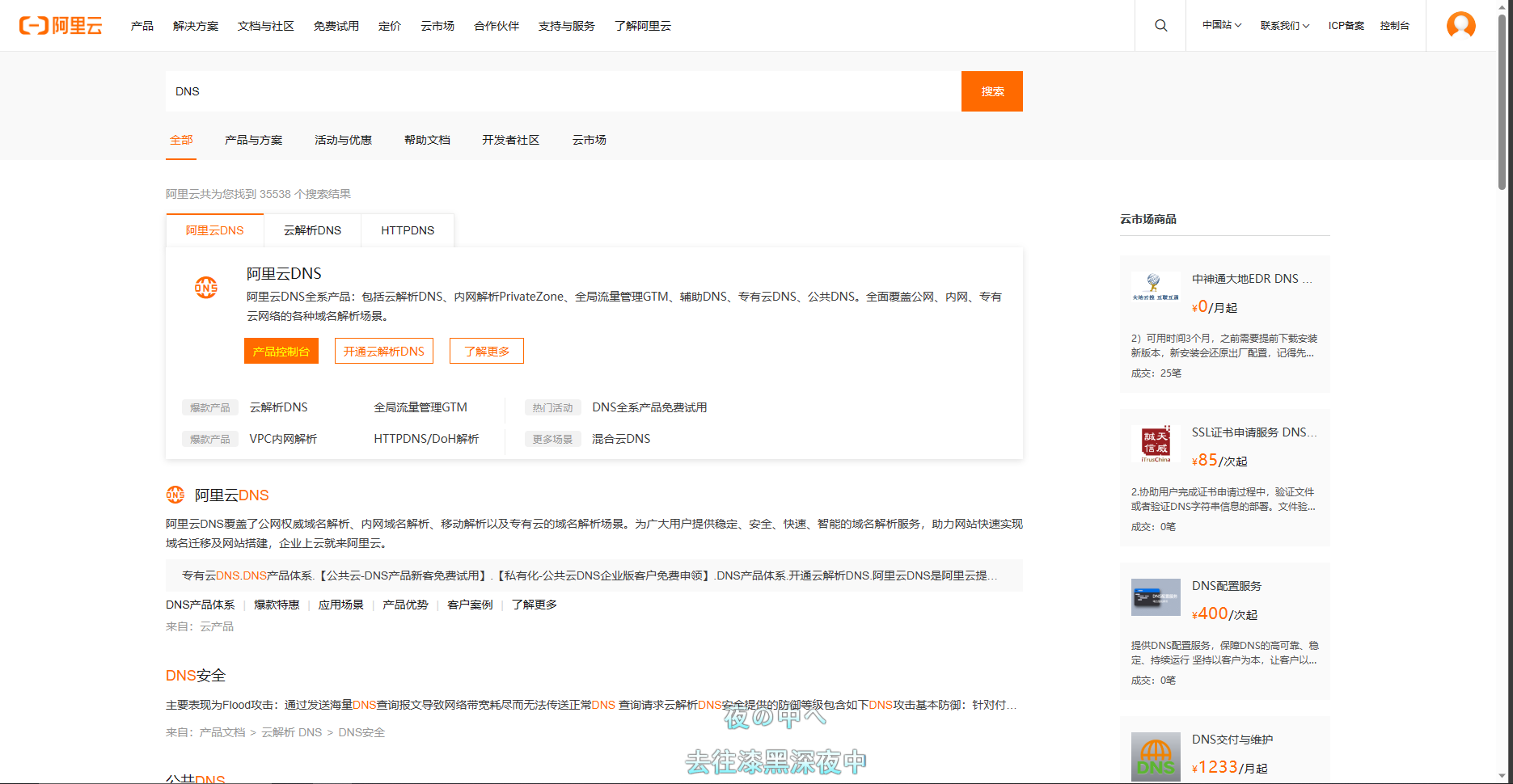1513x784 pixels.
Task: Open the 产品 menu
Action: pyautogui.click(x=142, y=26)
